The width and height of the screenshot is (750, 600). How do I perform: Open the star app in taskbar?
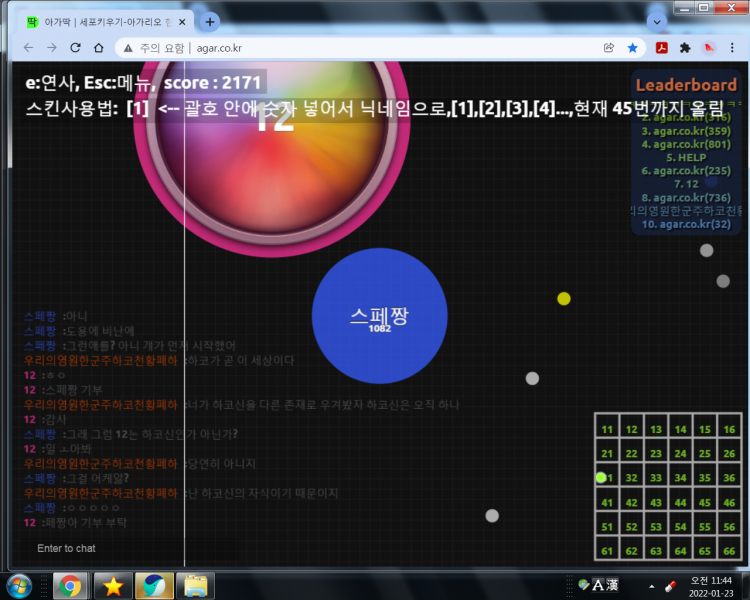coord(113,586)
